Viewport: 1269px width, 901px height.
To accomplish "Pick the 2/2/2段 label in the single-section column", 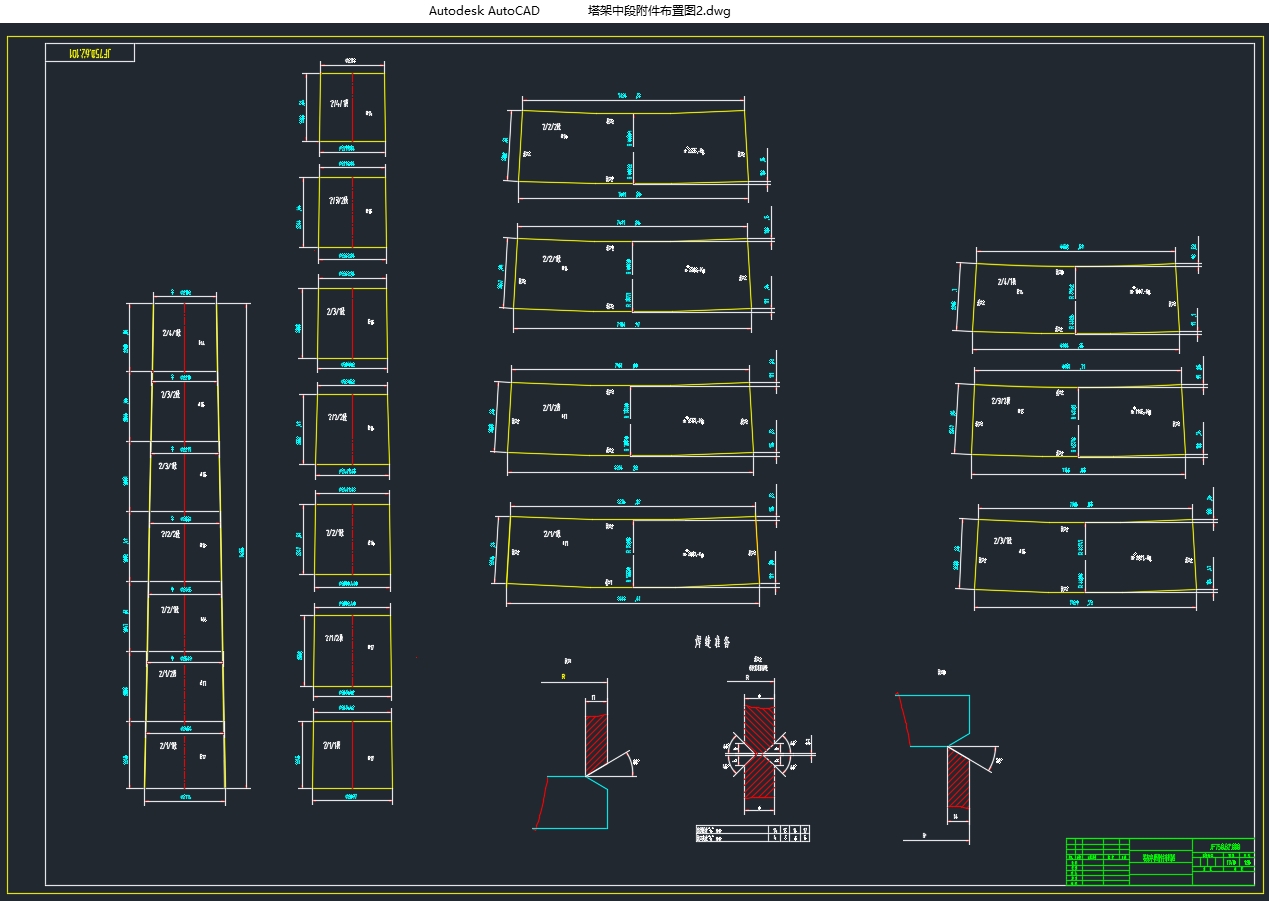I will [x=337, y=417].
